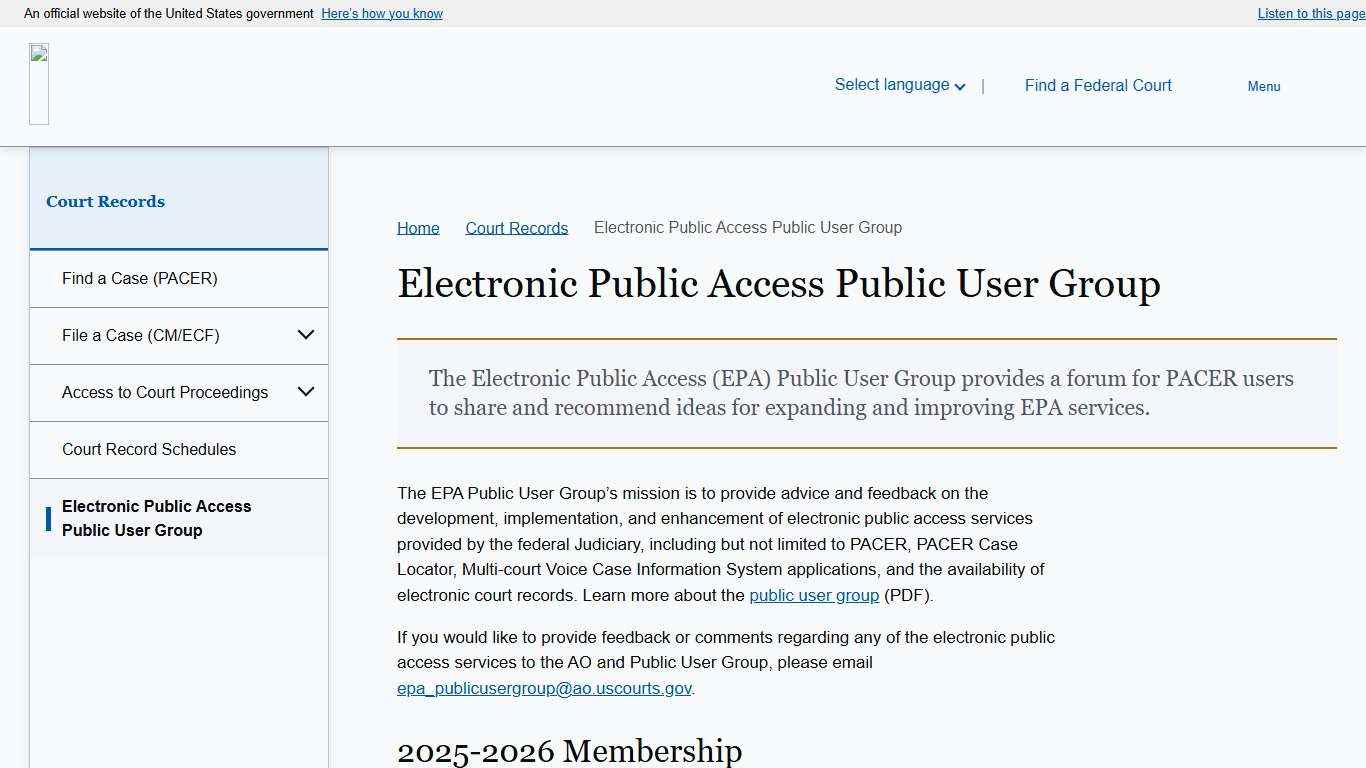Expand the File a Case (CM/ECF) chevron

(306, 335)
